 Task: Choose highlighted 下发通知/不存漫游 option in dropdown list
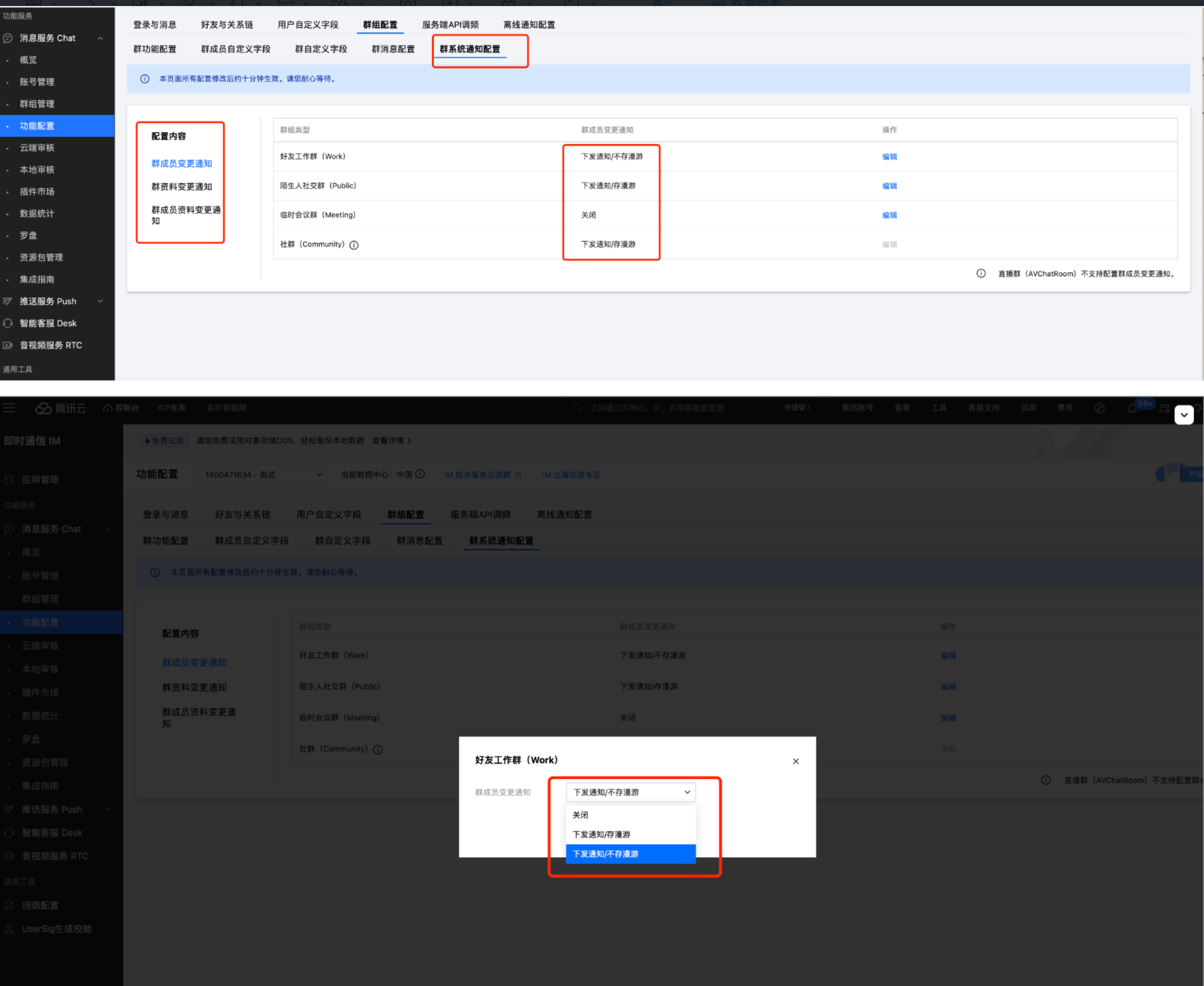click(631, 854)
